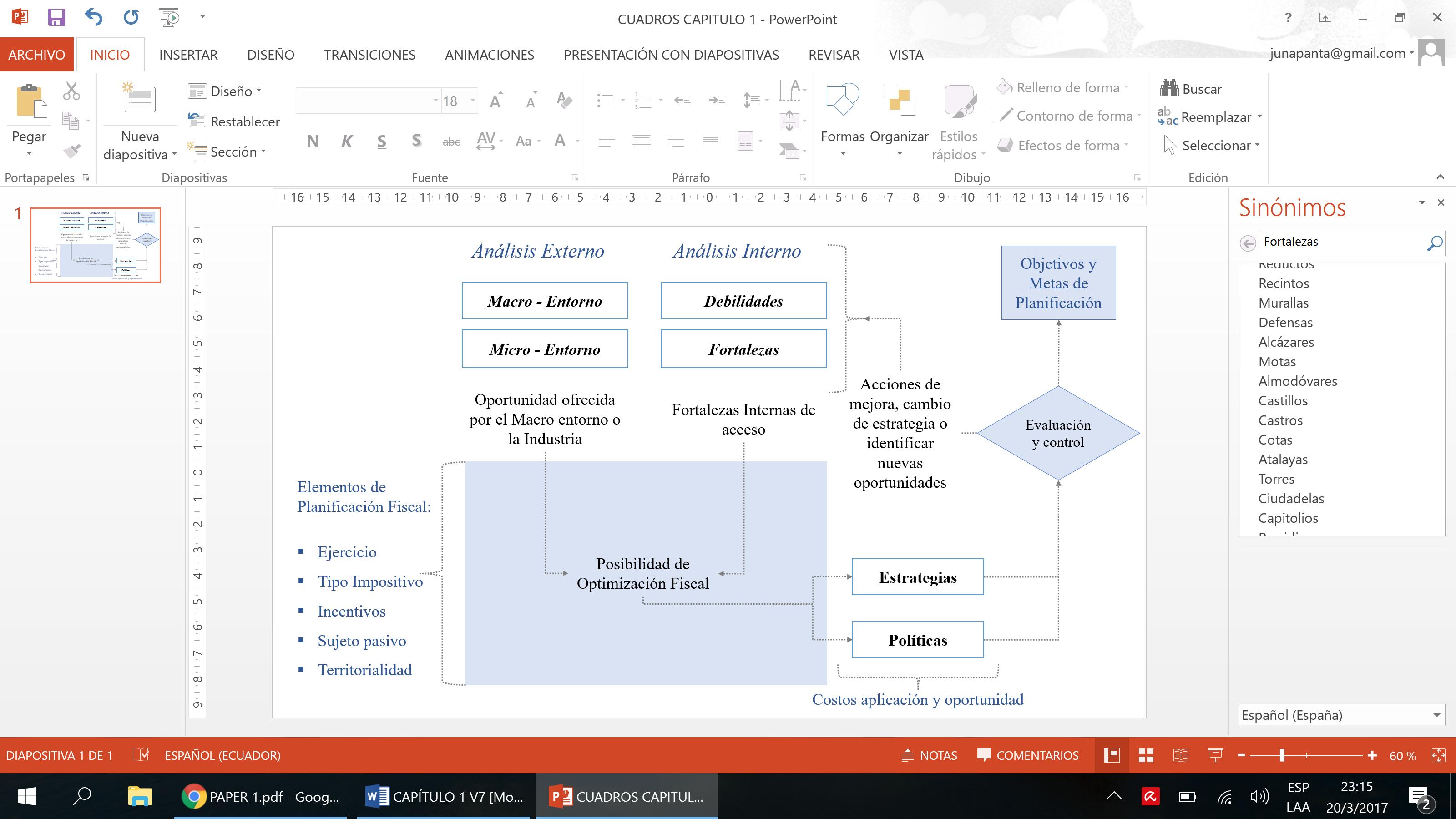This screenshot has height=819, width=1456.
Task: Select the synonym Castillos in the list
Action: (1283, 401)
